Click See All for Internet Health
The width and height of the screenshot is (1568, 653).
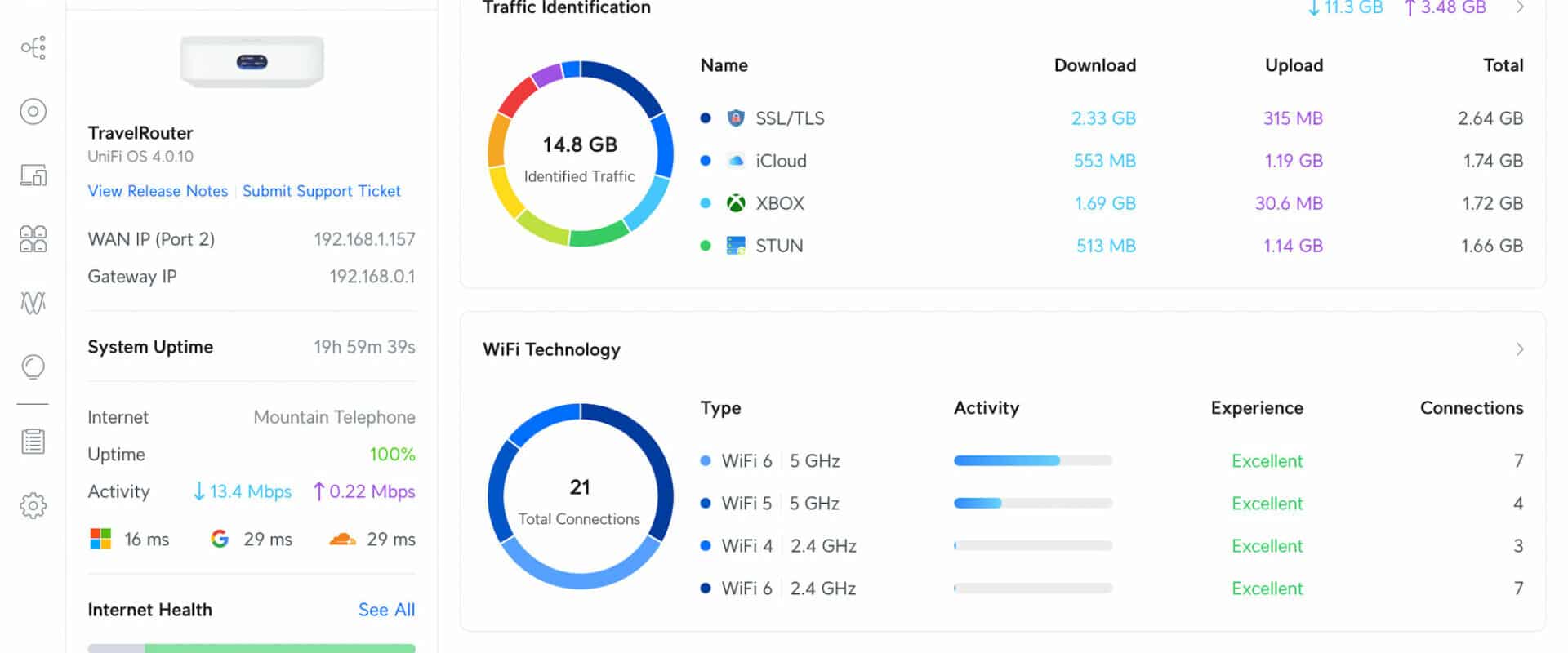pos(387,610)
